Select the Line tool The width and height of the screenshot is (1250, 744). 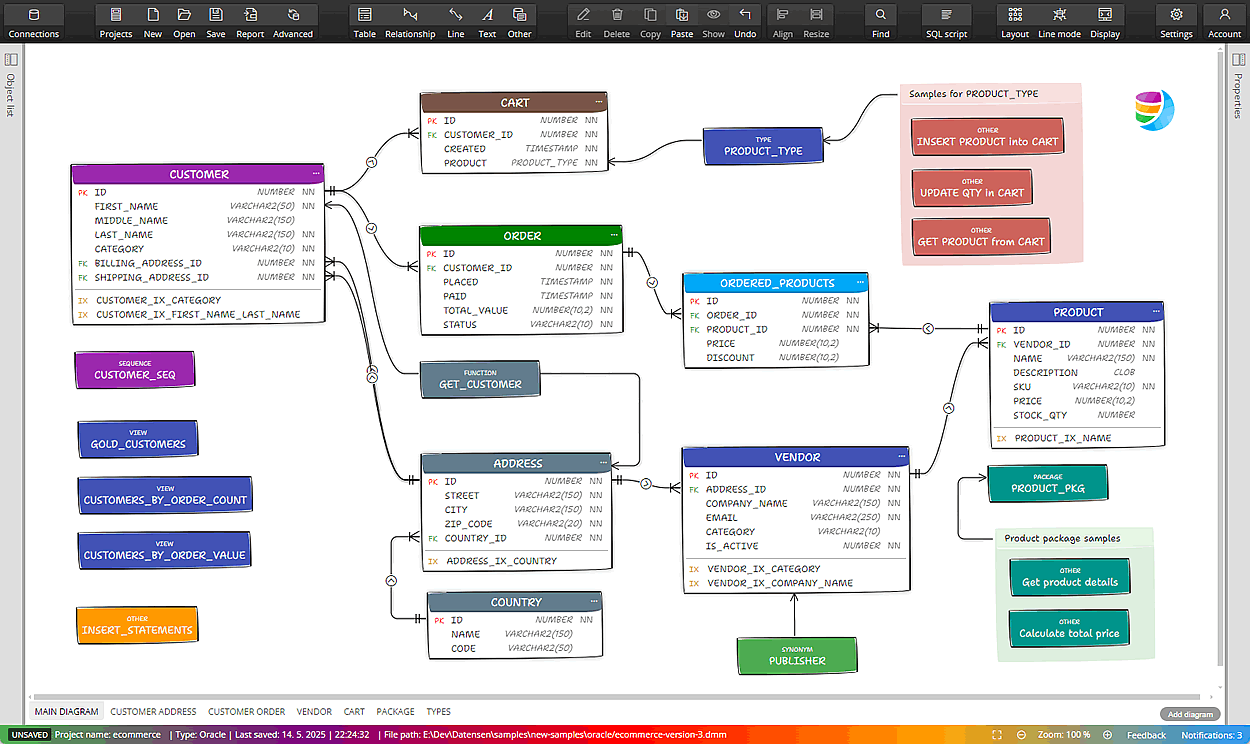tap(455, 21)
